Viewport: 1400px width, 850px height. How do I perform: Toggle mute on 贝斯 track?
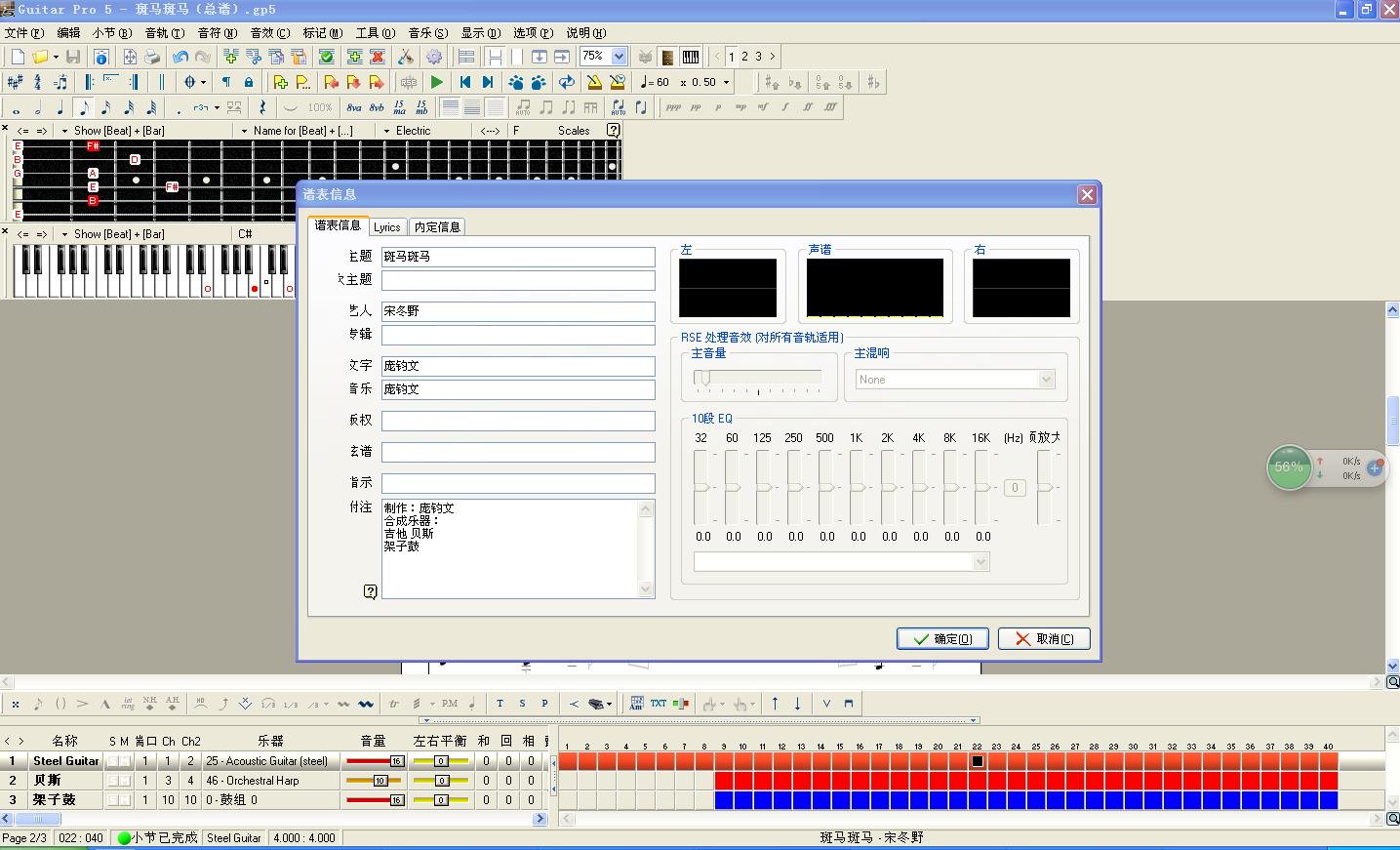point(125,781)
